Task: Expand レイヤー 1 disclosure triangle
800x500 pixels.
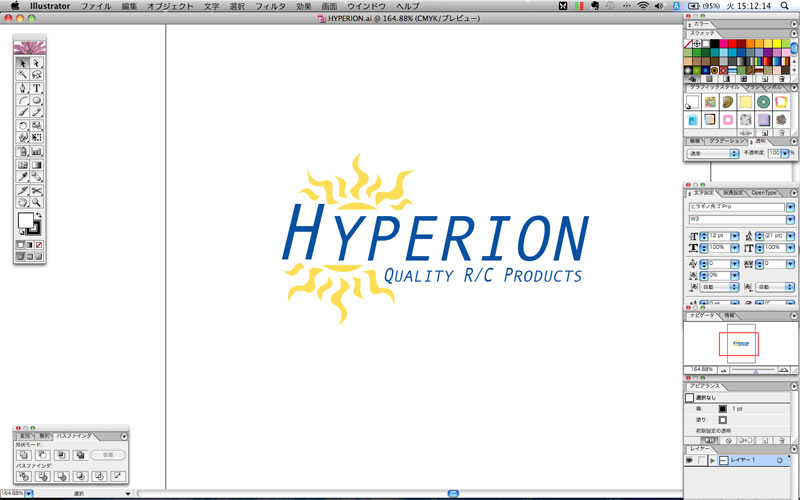Action: 713,460
